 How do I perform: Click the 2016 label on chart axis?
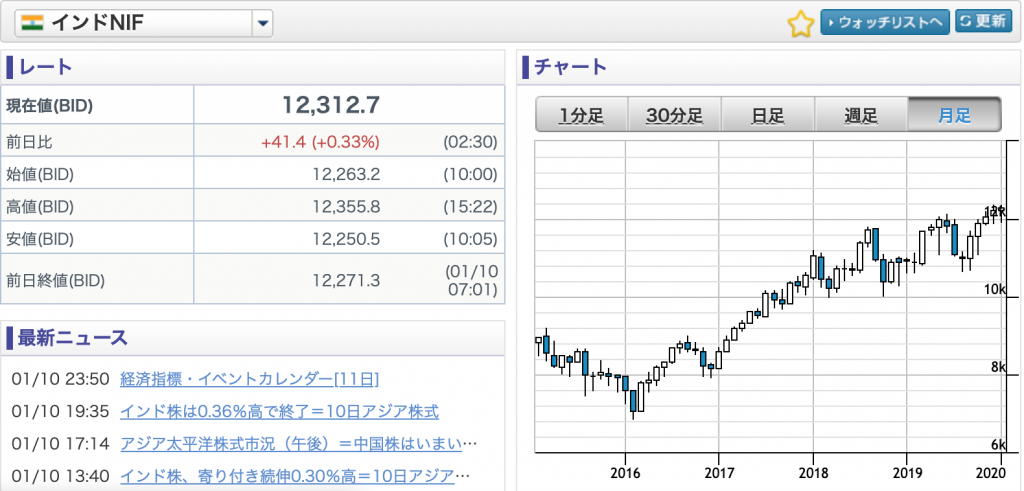tap(625, 471)
